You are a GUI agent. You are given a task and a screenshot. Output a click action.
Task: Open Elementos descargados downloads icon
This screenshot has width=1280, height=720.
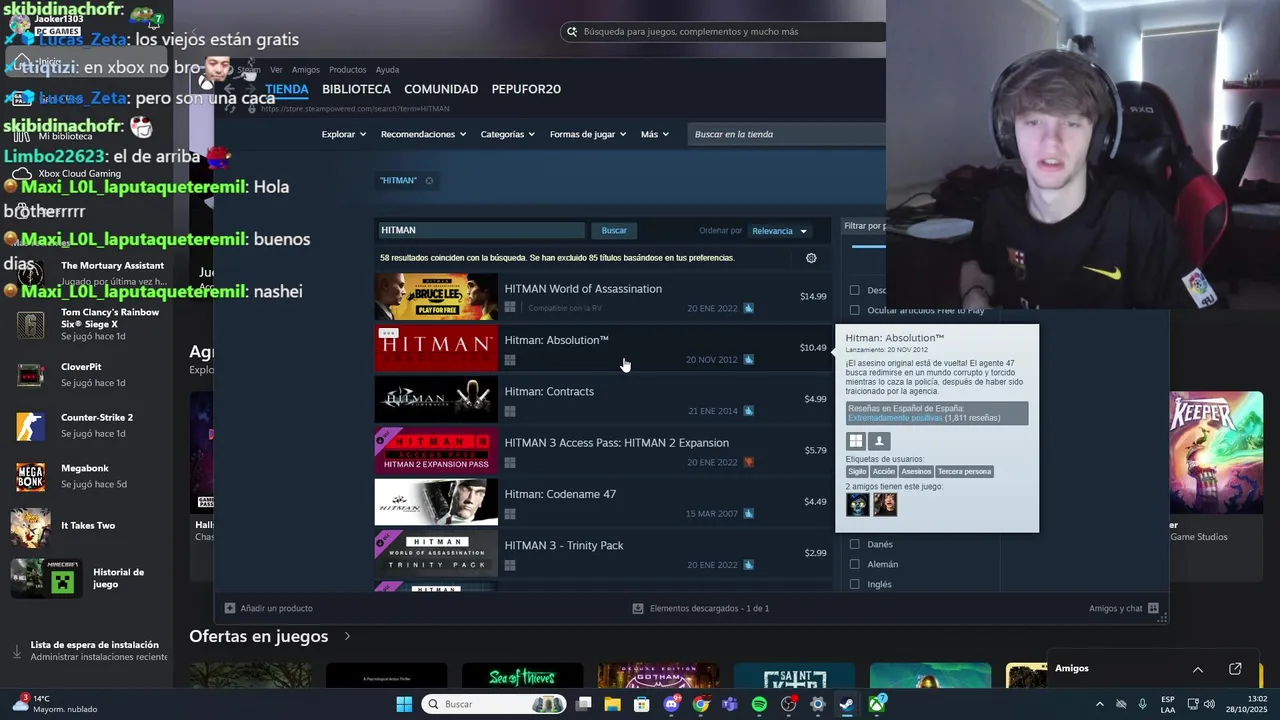pos(638,608)
